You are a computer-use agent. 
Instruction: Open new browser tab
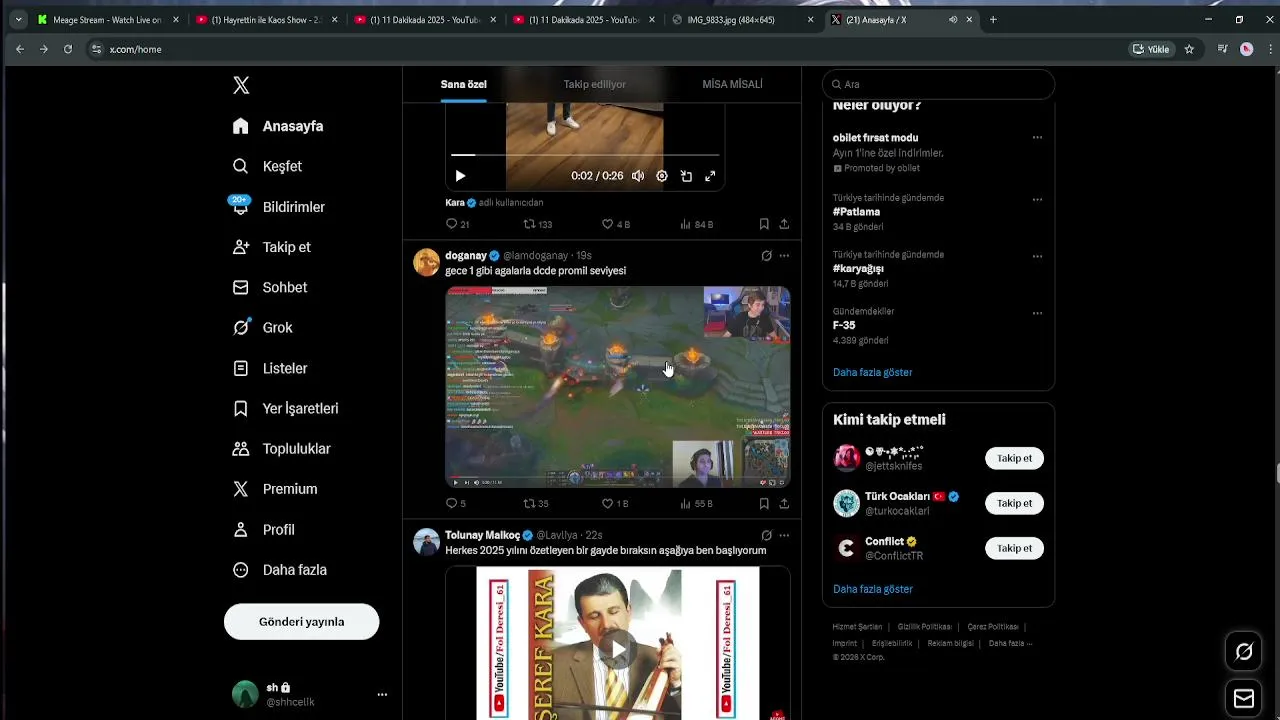[993, 19]
